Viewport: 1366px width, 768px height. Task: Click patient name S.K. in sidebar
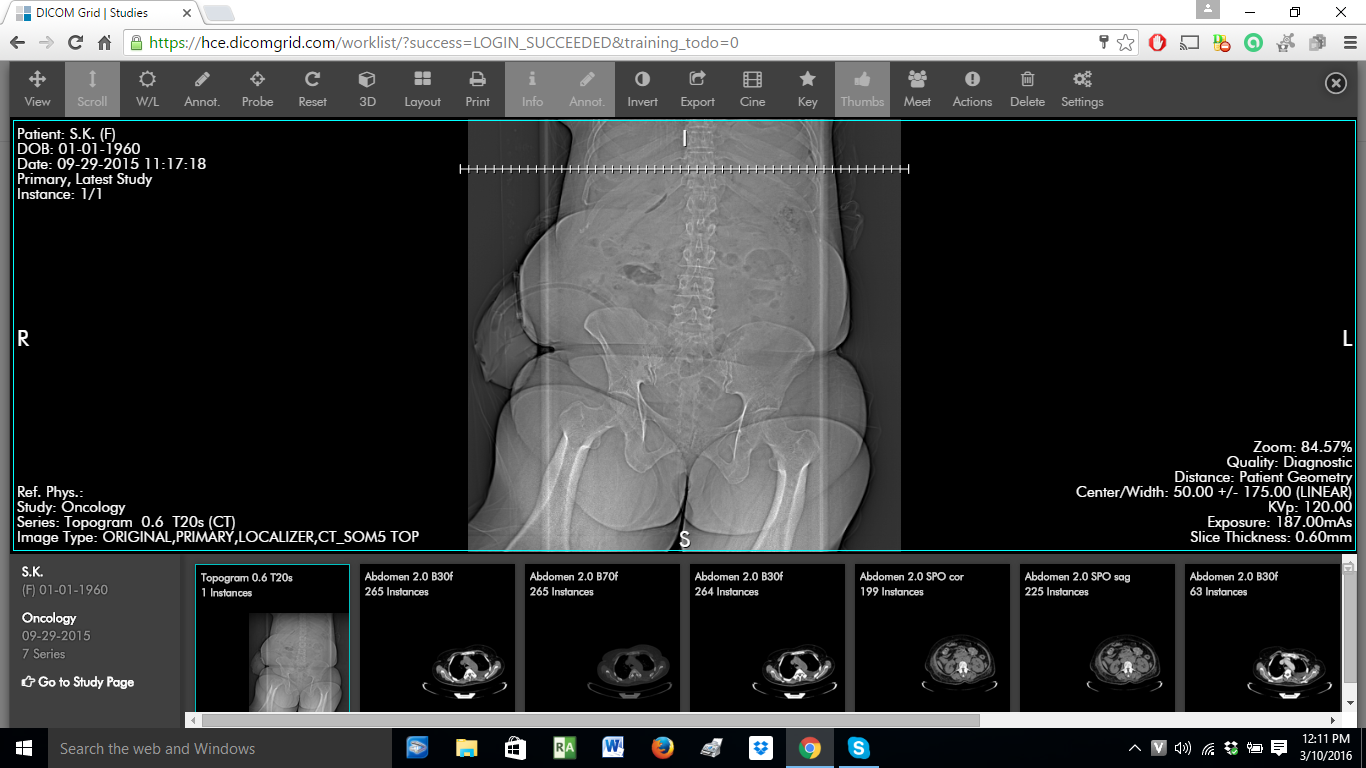(x=32, y=572)
